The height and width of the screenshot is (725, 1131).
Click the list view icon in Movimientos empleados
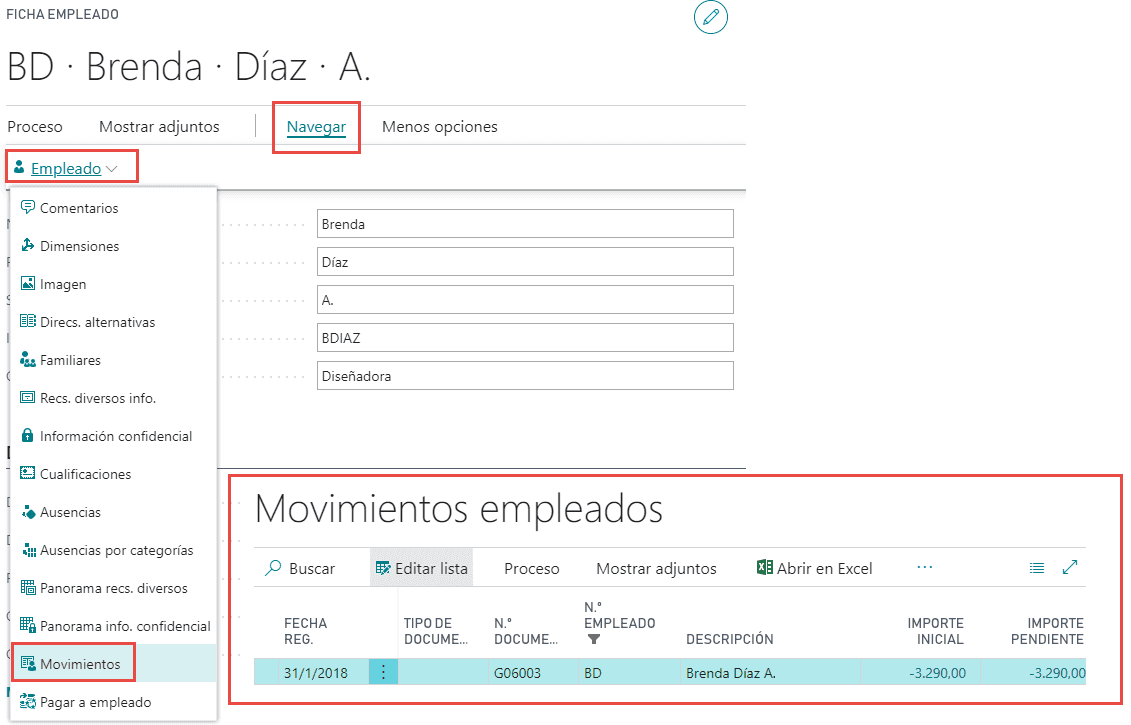pyautogui.click(x=1036, y=567)
